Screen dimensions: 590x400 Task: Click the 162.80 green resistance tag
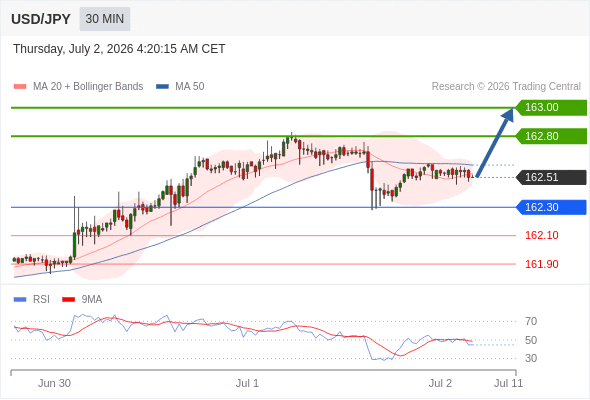(x=551, y=136)
